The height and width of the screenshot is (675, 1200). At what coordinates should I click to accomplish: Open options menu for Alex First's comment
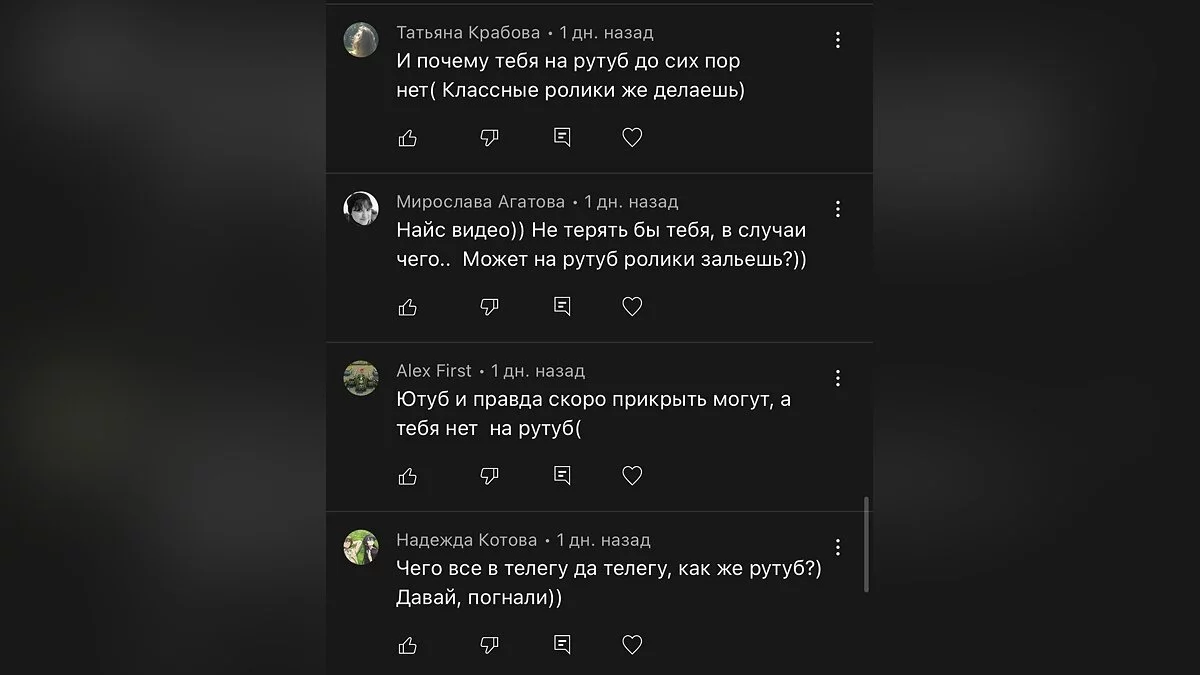coord(838,378)
